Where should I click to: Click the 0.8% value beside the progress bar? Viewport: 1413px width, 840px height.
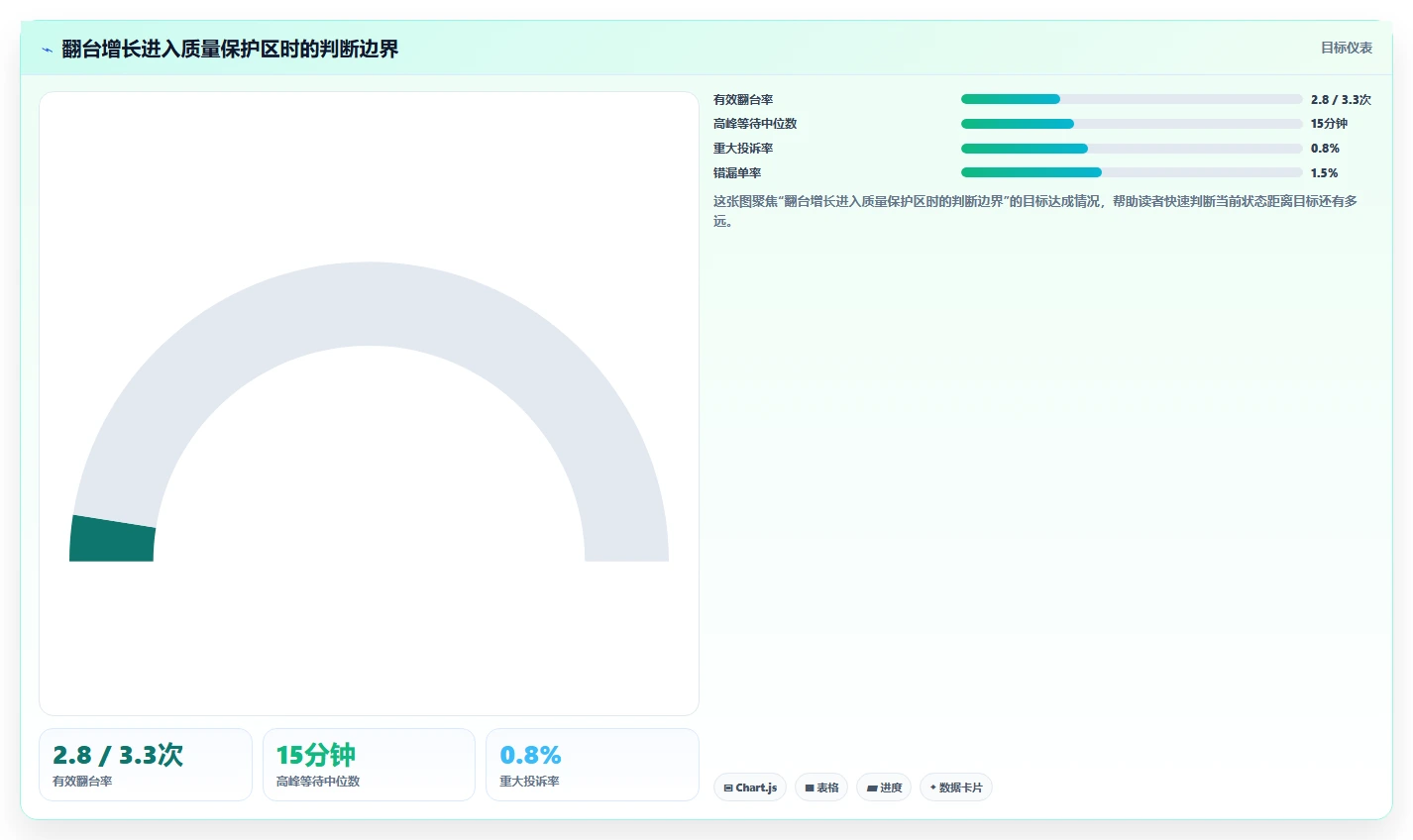point(1325,149)
